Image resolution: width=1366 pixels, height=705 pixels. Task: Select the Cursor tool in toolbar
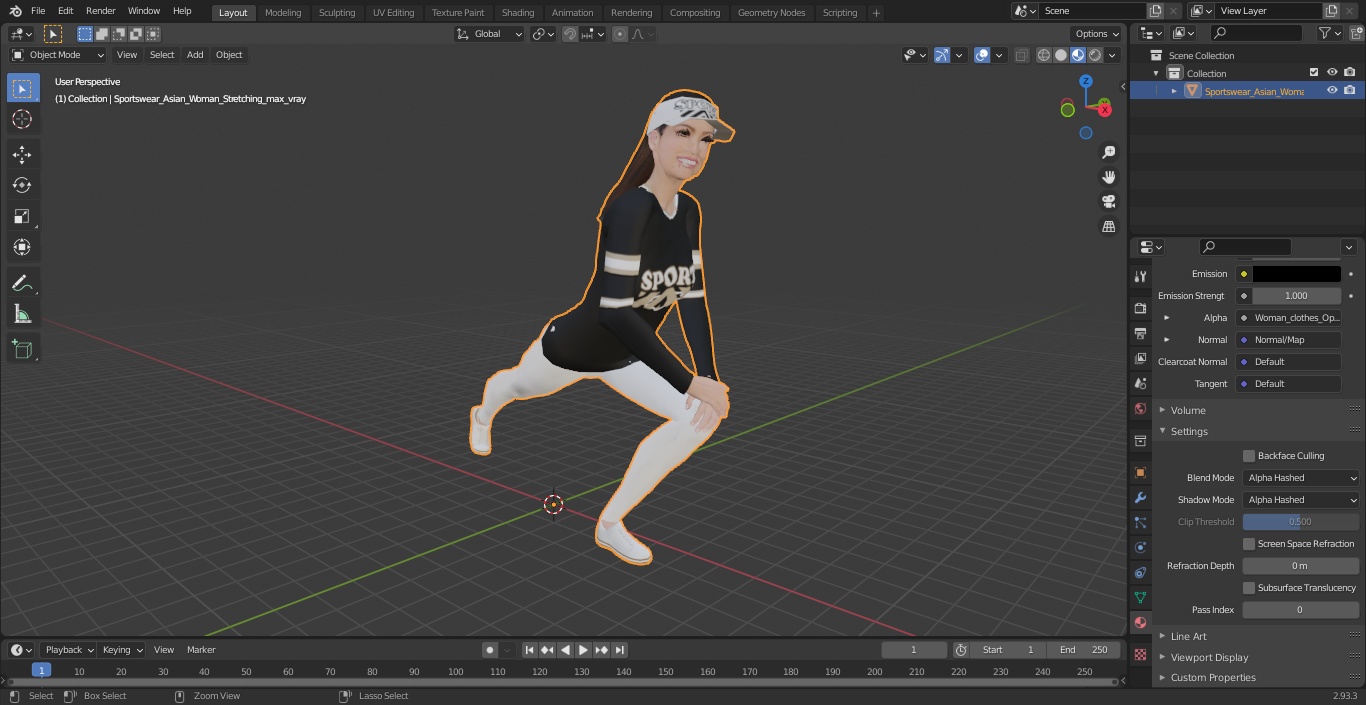pos(22,119)
